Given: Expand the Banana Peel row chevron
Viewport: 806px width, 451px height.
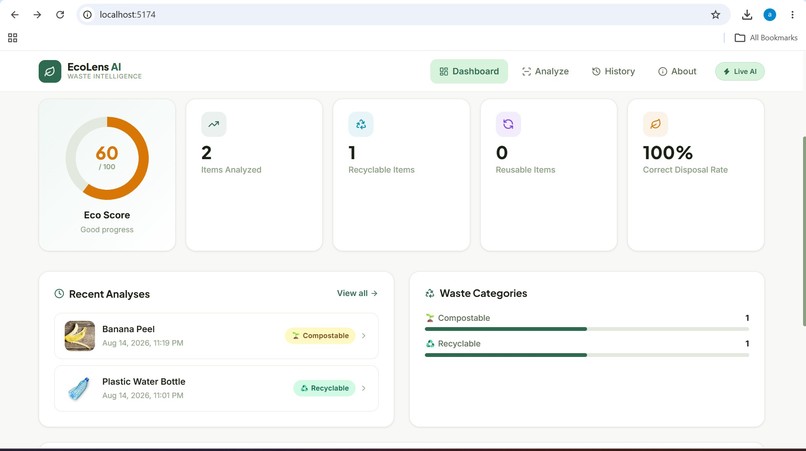Looking at the screenshot, I should pos(363,336).
